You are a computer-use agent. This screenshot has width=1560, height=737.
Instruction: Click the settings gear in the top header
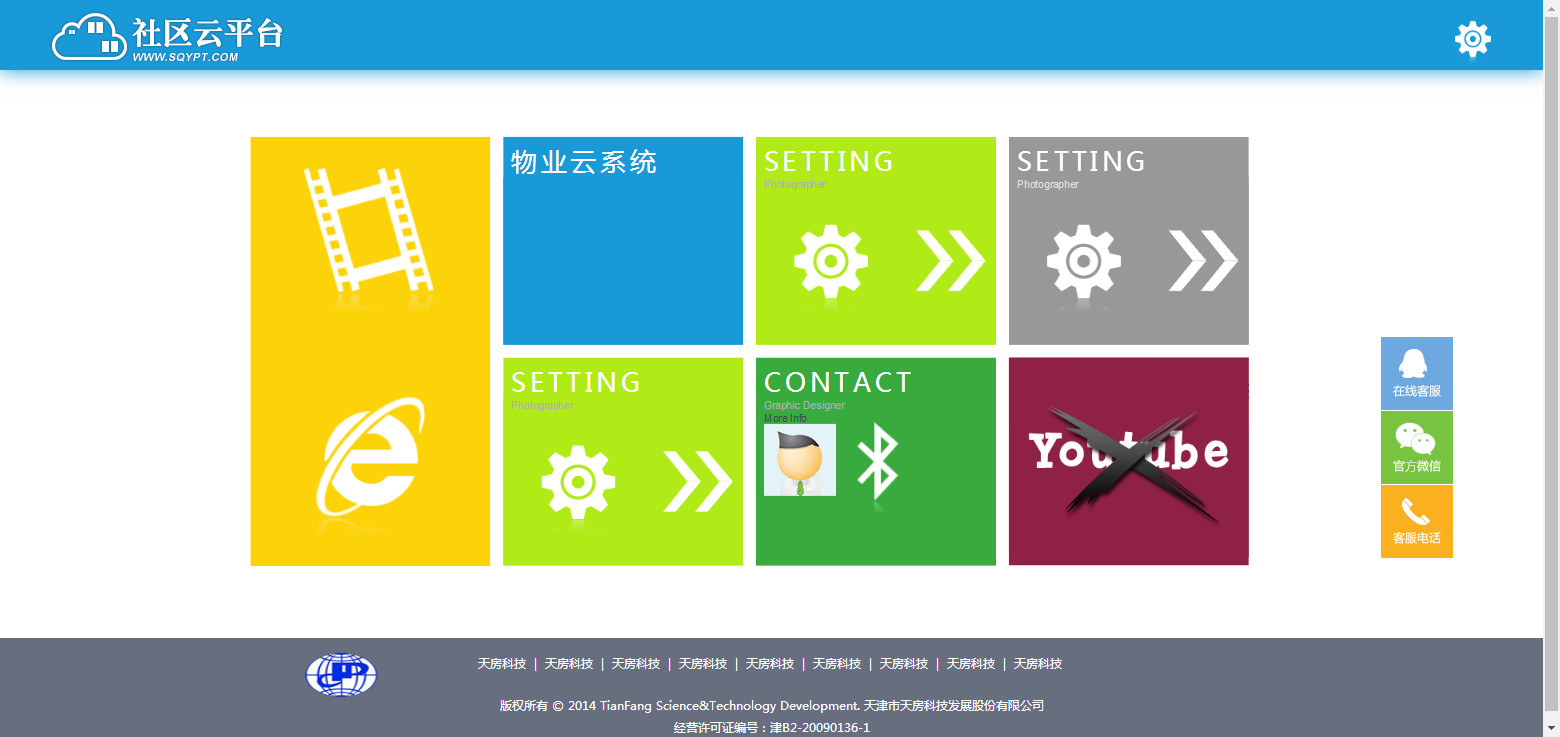(1472, 40)
